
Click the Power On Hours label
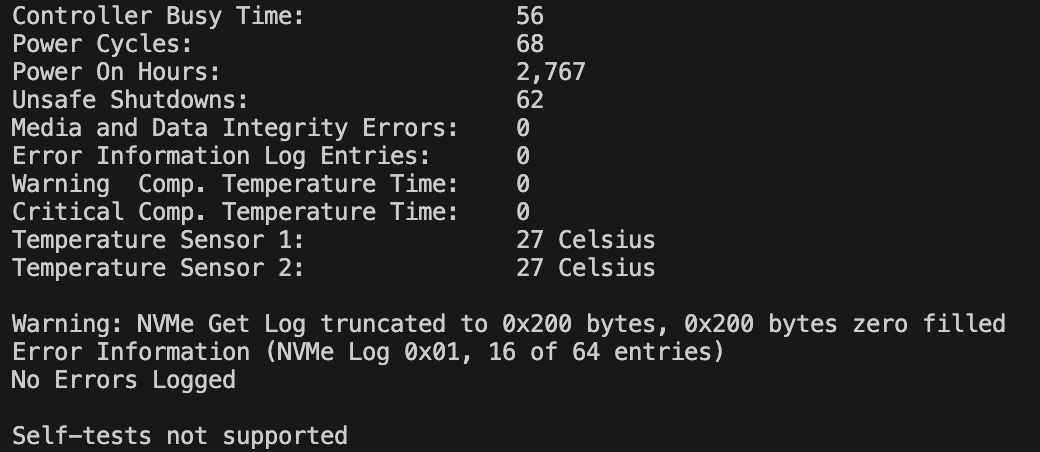point(116,72)
